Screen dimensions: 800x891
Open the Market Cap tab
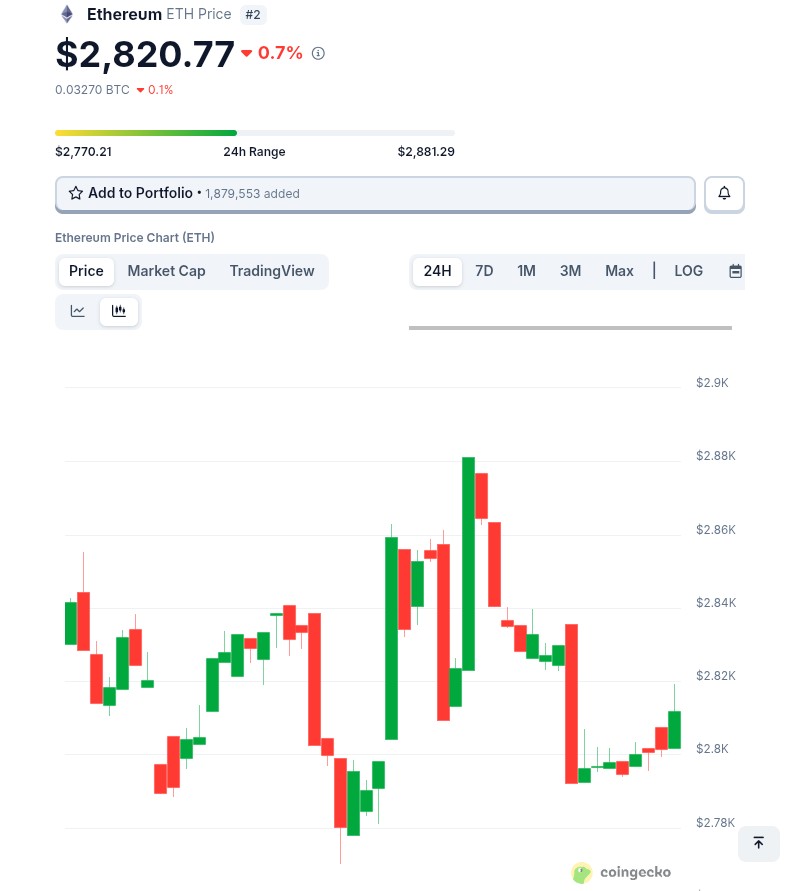coord(166,271)
